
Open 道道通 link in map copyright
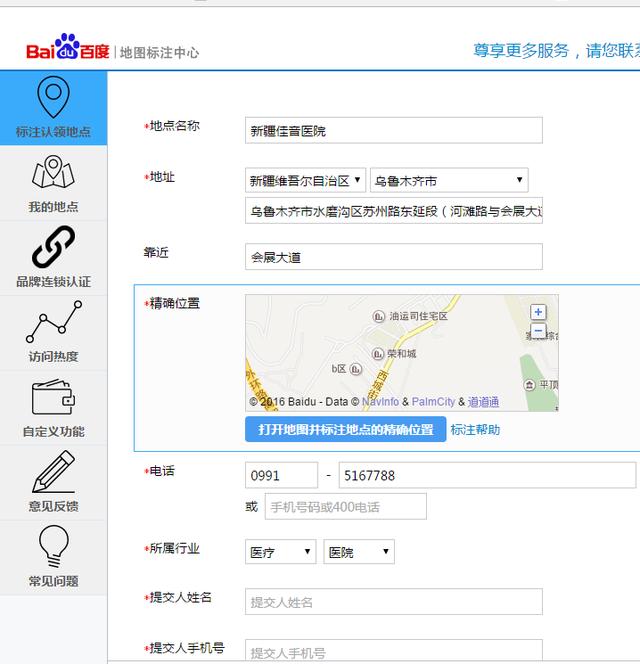pos(483,401)
